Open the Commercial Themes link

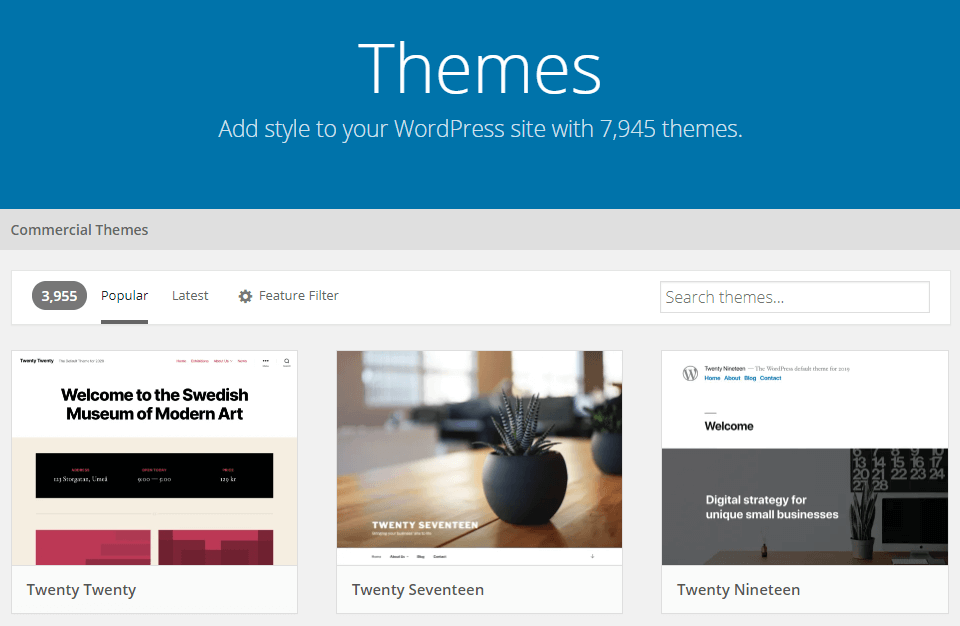click(x=80, y=230)
